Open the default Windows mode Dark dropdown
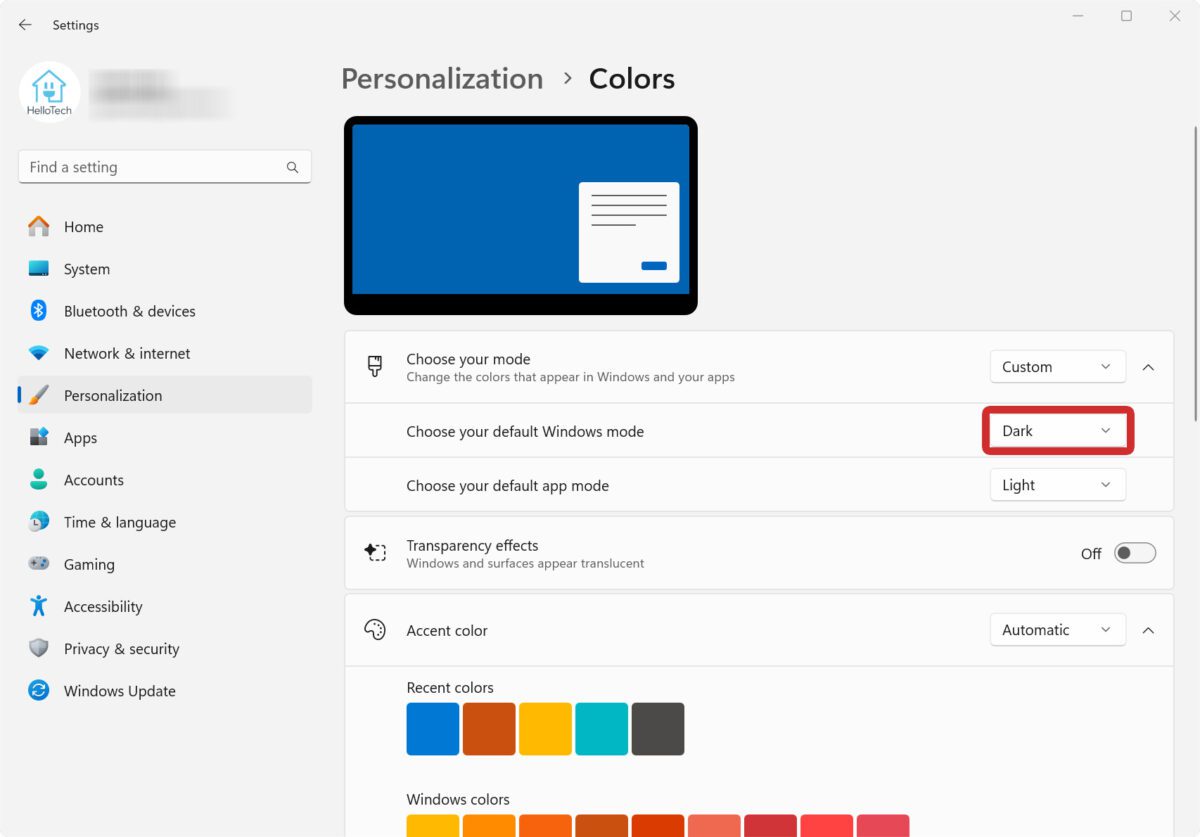1200x837 pixels. [x=1057, y=431]
